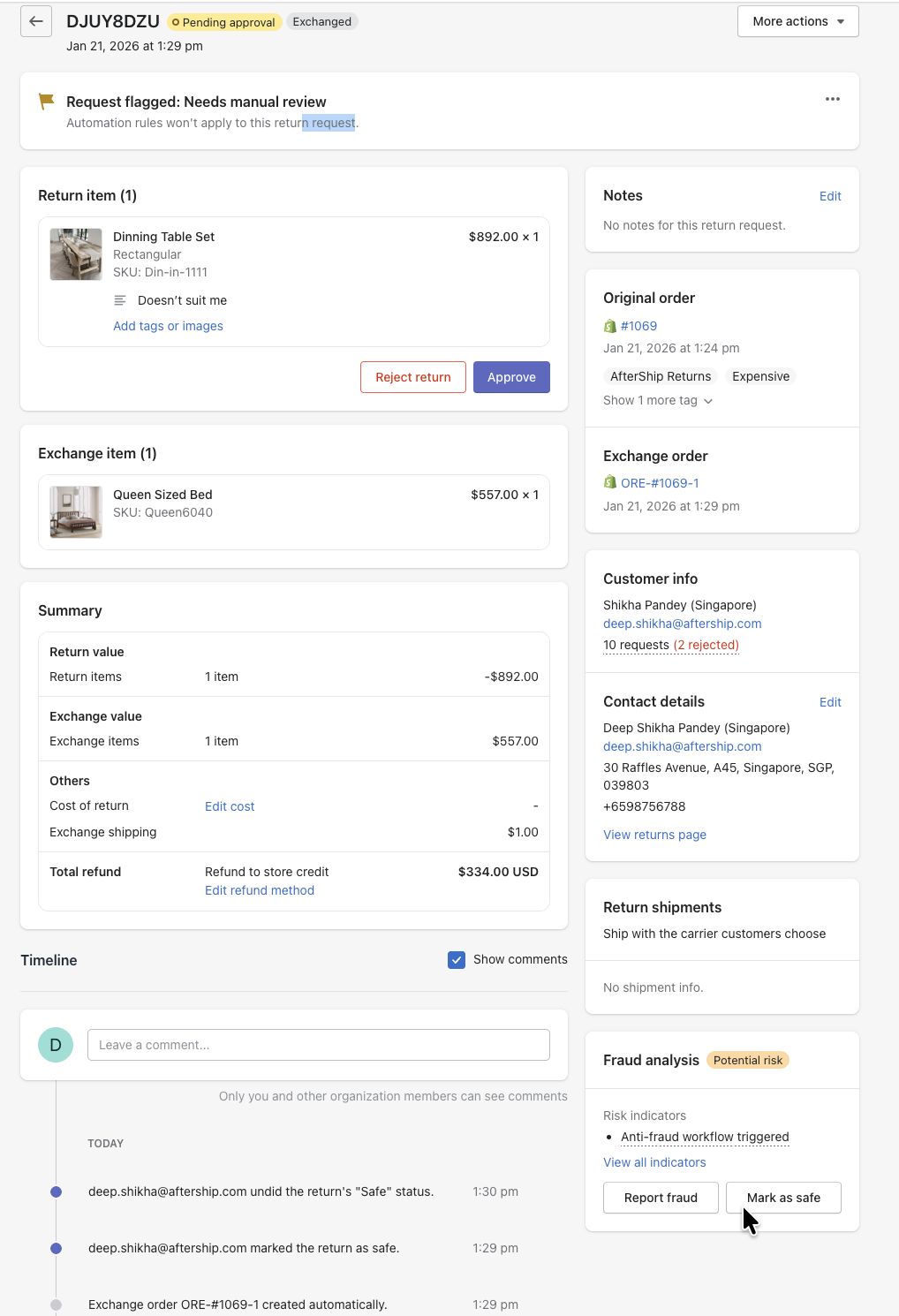Edit the contact details
Image resolution: width=899 pixels, height=1316 pixels.
pyautogui.click(x=830, y=702)
